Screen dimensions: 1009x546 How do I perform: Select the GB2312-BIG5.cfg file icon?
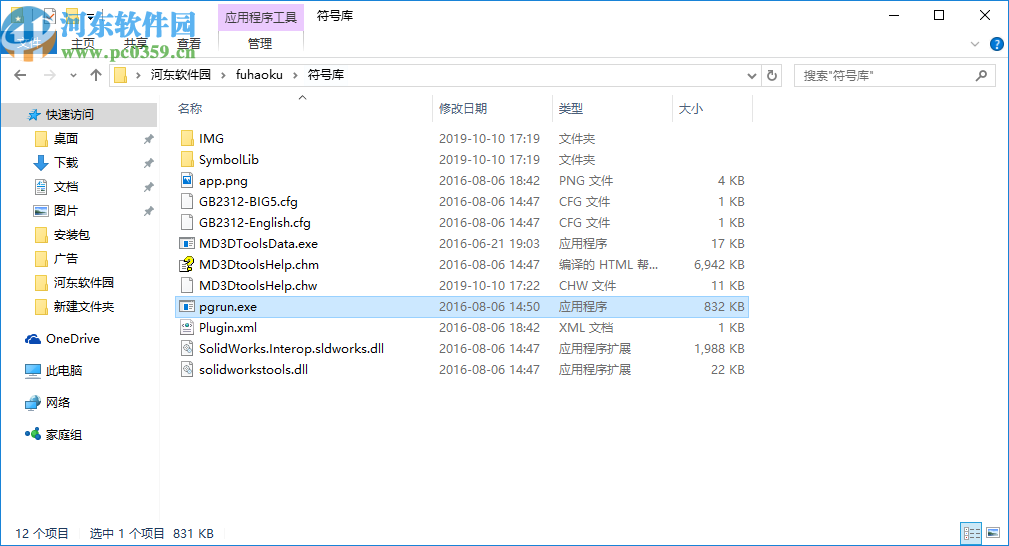tap(187, 202)
